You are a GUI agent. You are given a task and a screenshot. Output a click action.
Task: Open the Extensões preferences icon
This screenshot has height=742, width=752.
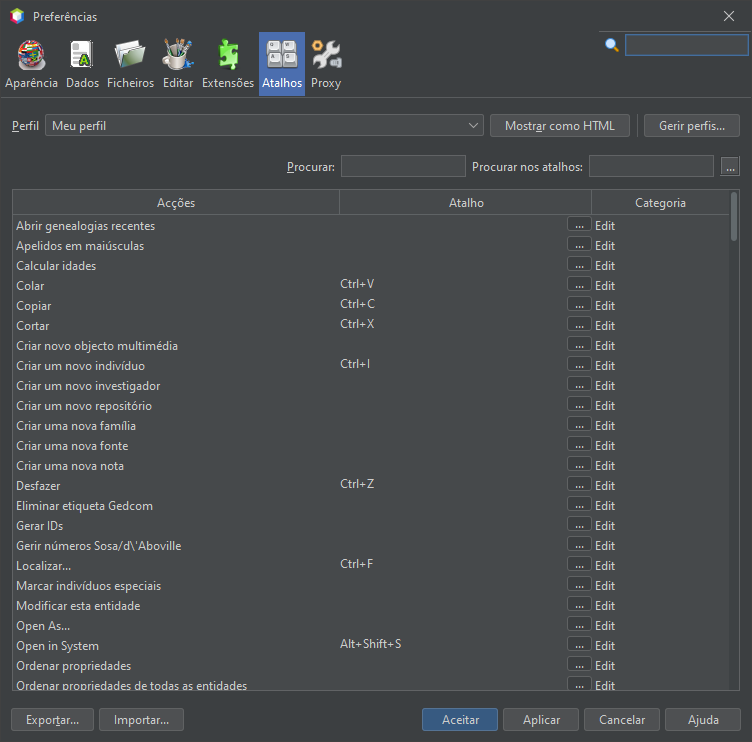click(x=228, y=64)
